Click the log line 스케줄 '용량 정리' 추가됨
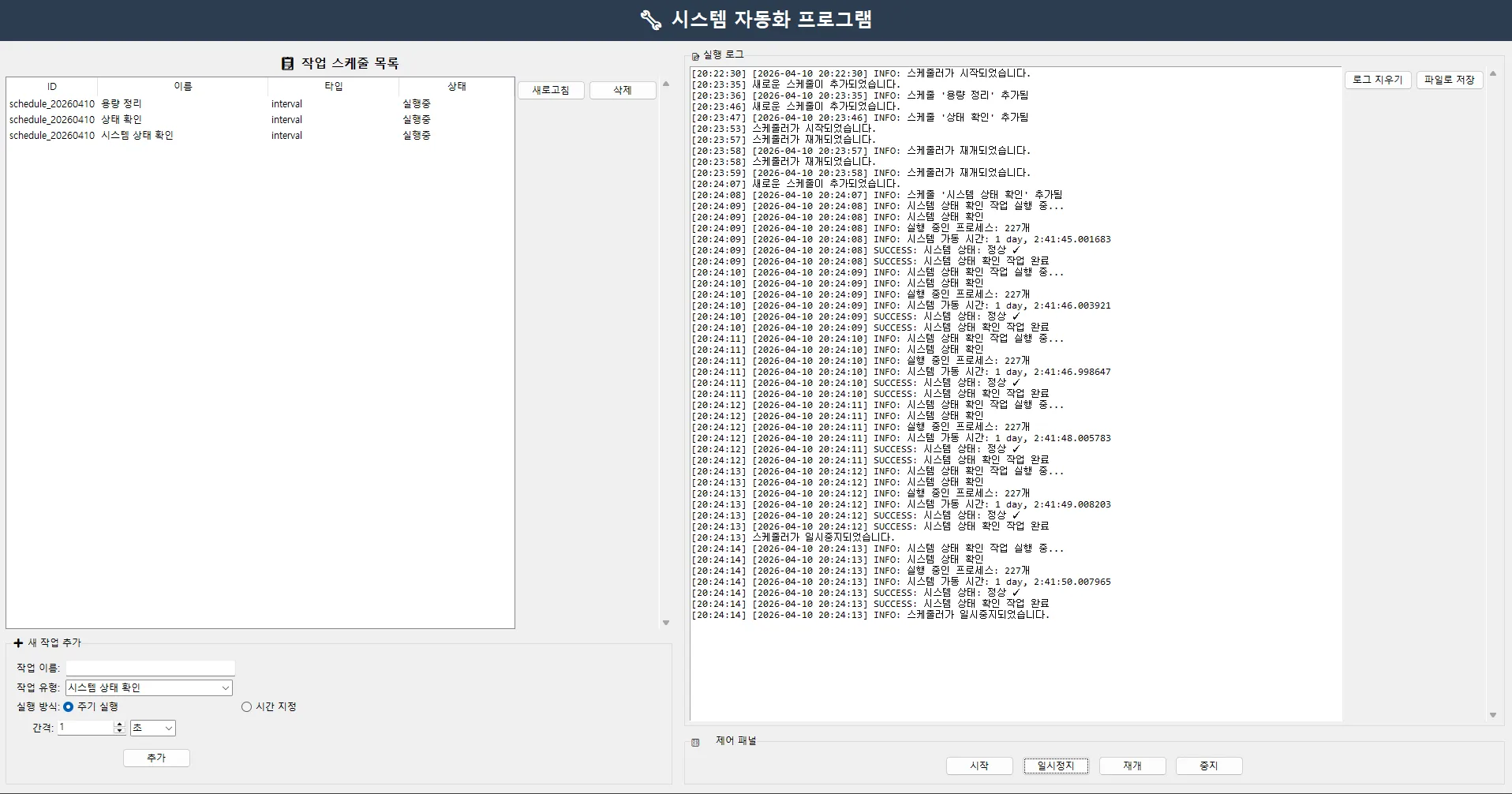This screenshot has width=1512, height=794. pyautogui.click(x=860, y=96)
